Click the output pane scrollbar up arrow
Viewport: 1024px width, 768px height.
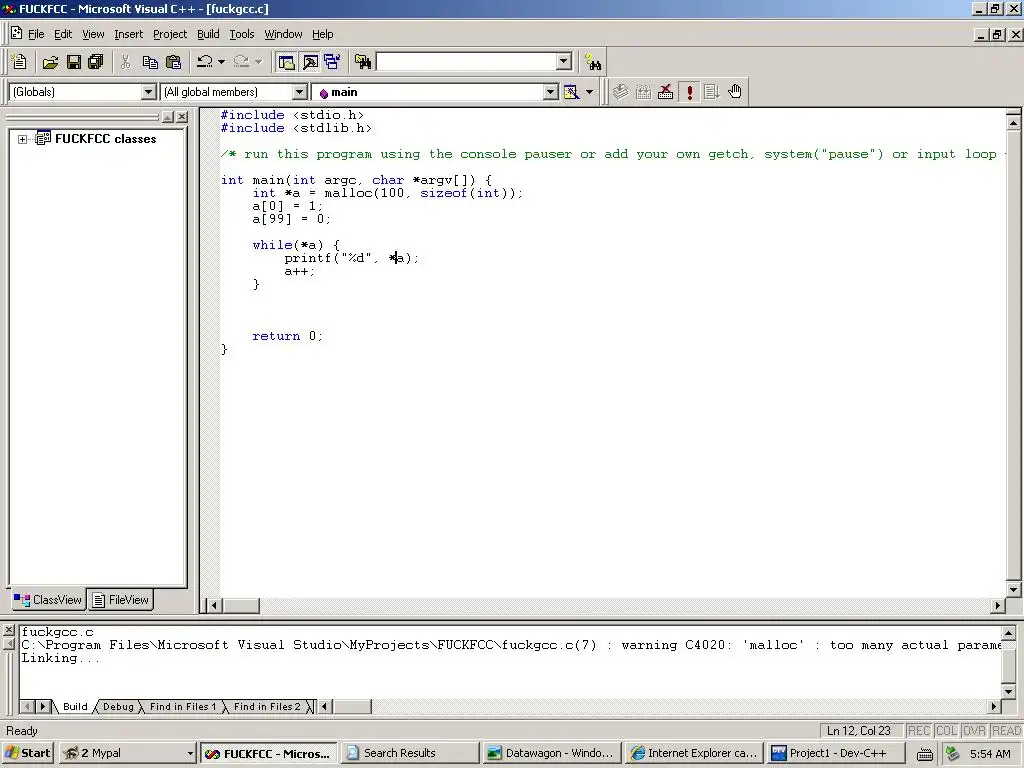[1008, 633]
